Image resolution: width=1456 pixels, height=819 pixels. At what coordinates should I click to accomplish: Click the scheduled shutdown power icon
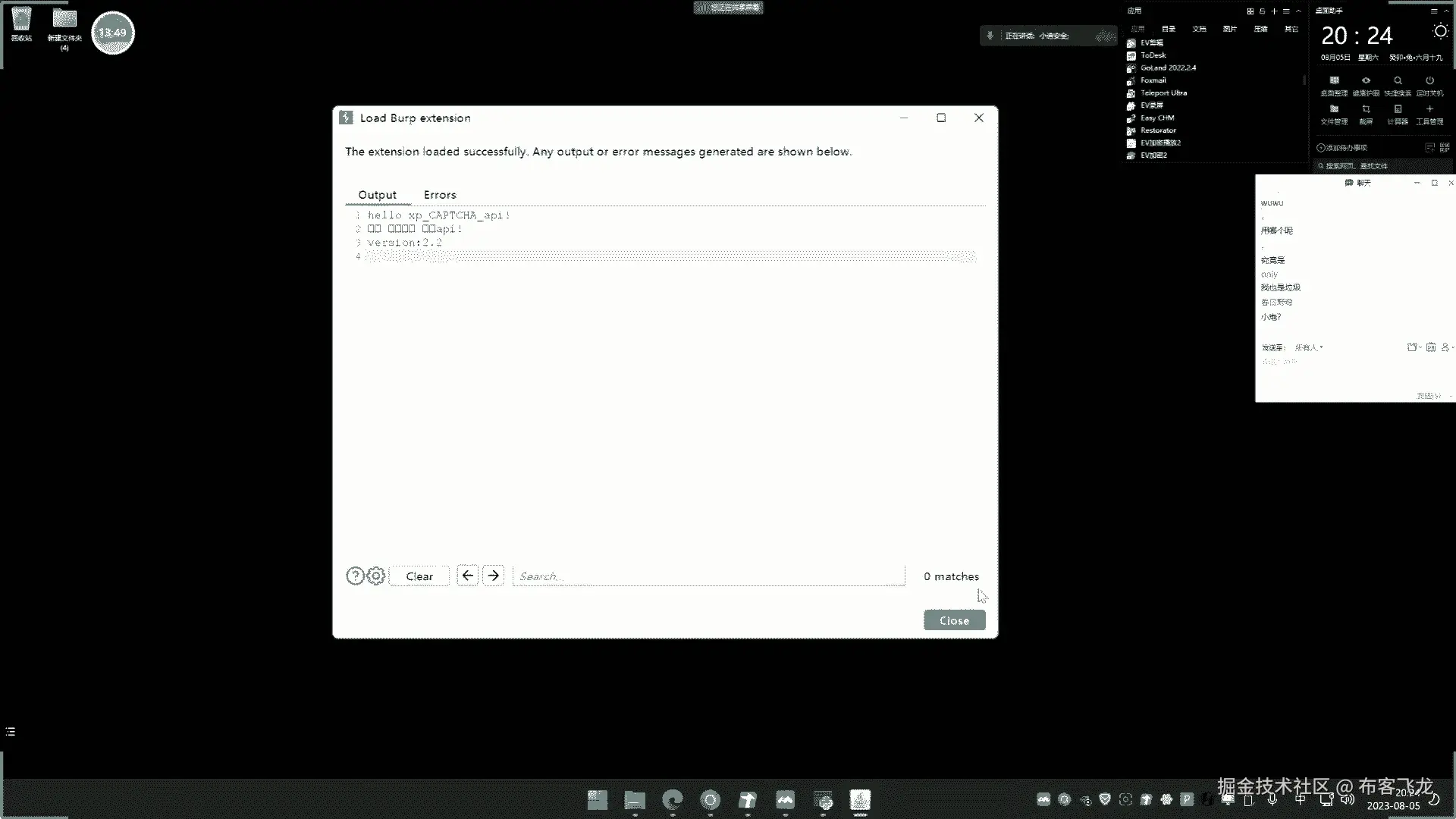coord(1429,81)
